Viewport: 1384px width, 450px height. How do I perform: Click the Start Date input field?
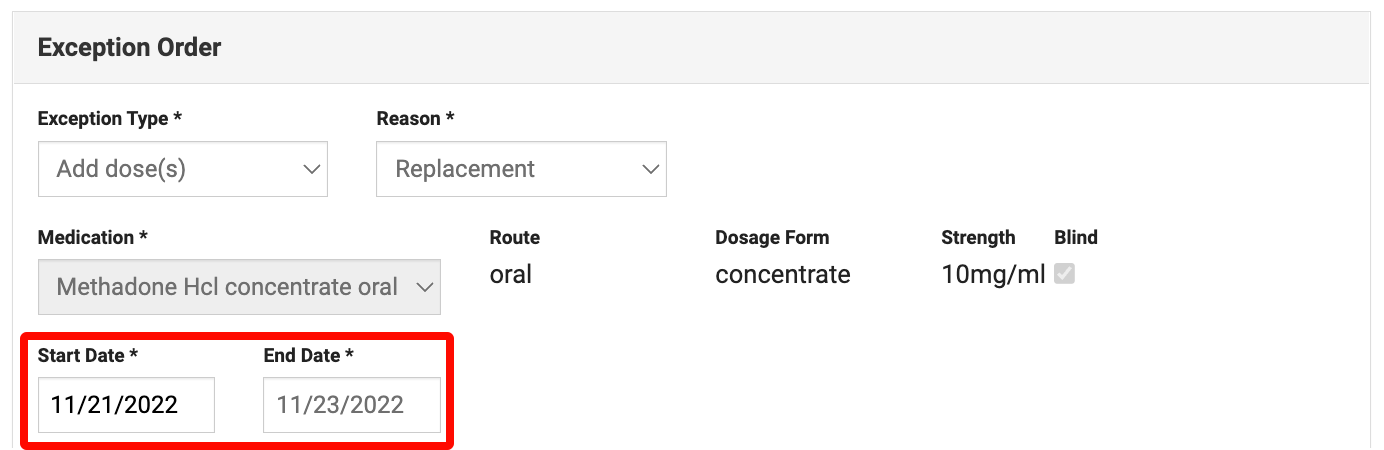pyautogui.click(x=126, y=405)
